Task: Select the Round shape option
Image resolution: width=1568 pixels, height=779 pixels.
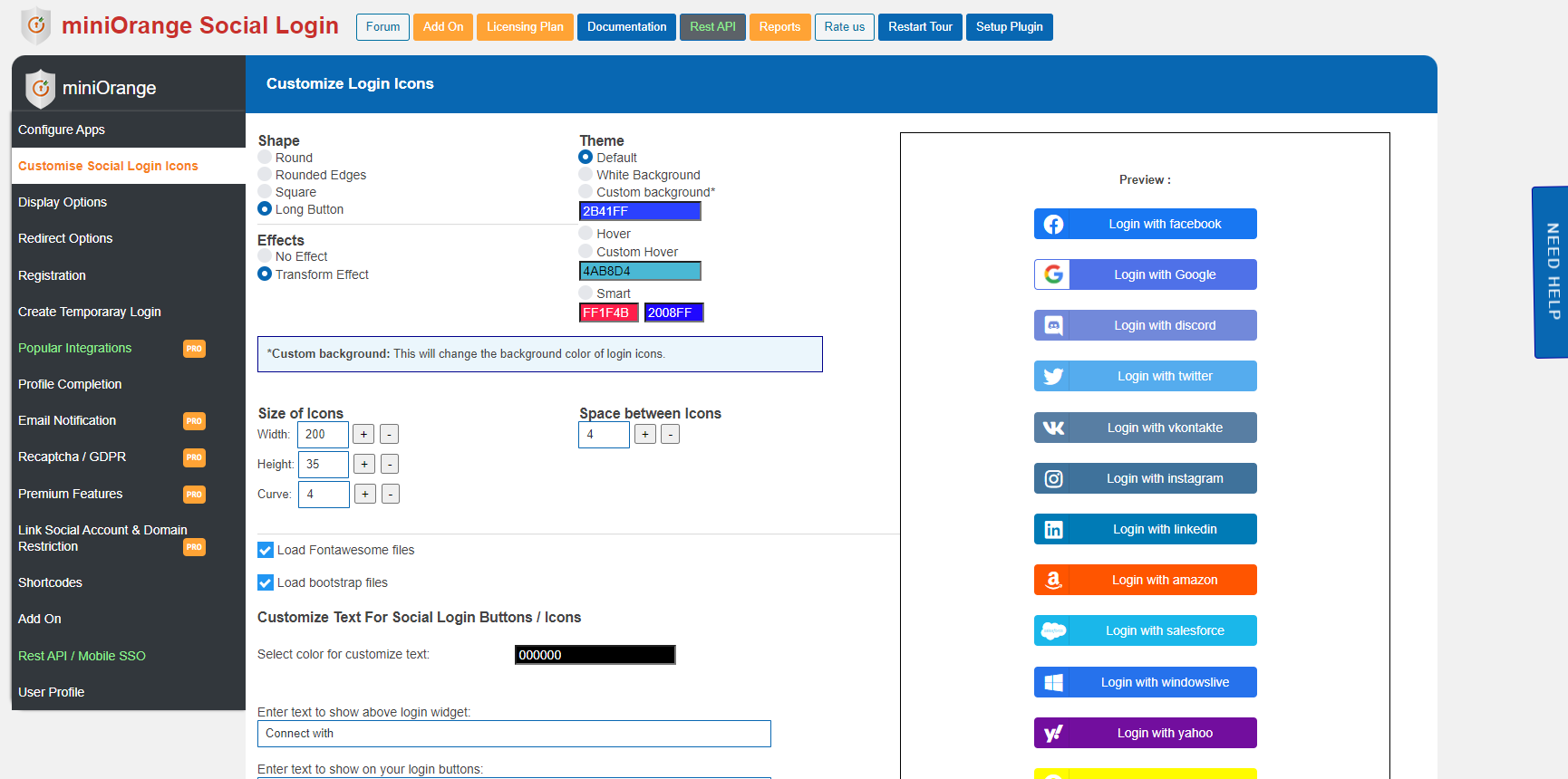Action: (265, 158)
